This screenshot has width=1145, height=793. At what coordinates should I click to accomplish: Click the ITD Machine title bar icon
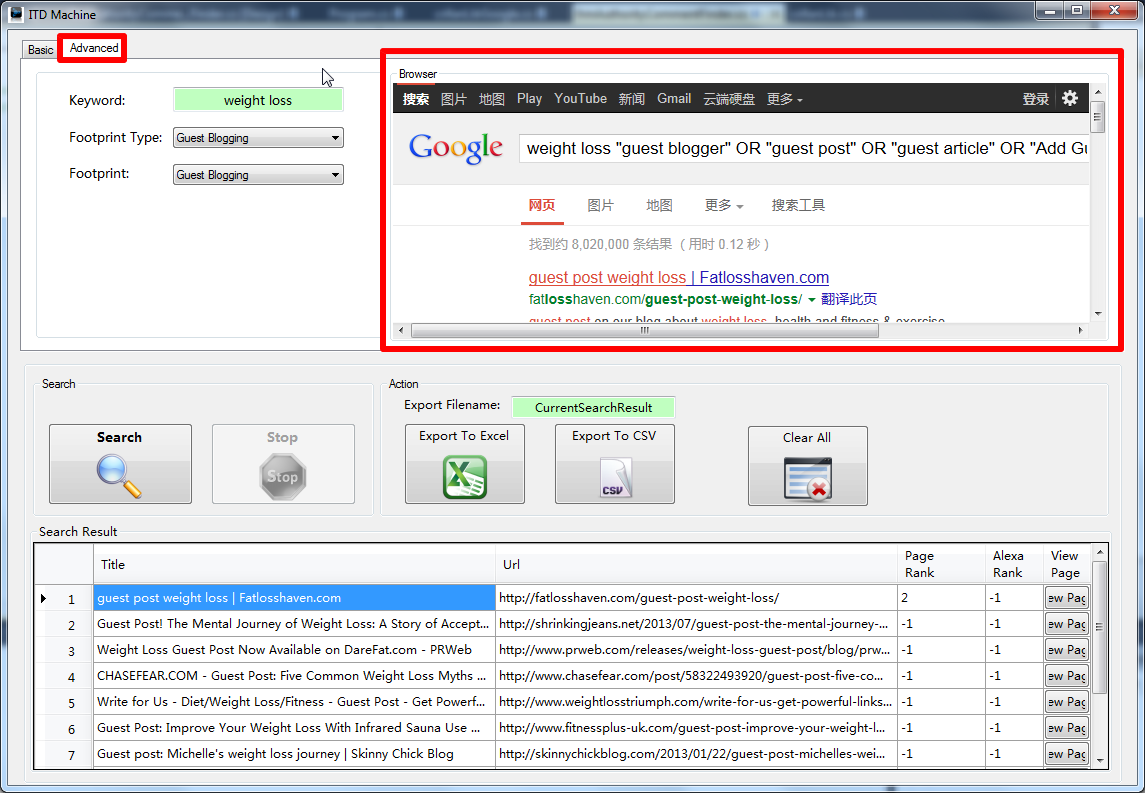click(15, 14)
